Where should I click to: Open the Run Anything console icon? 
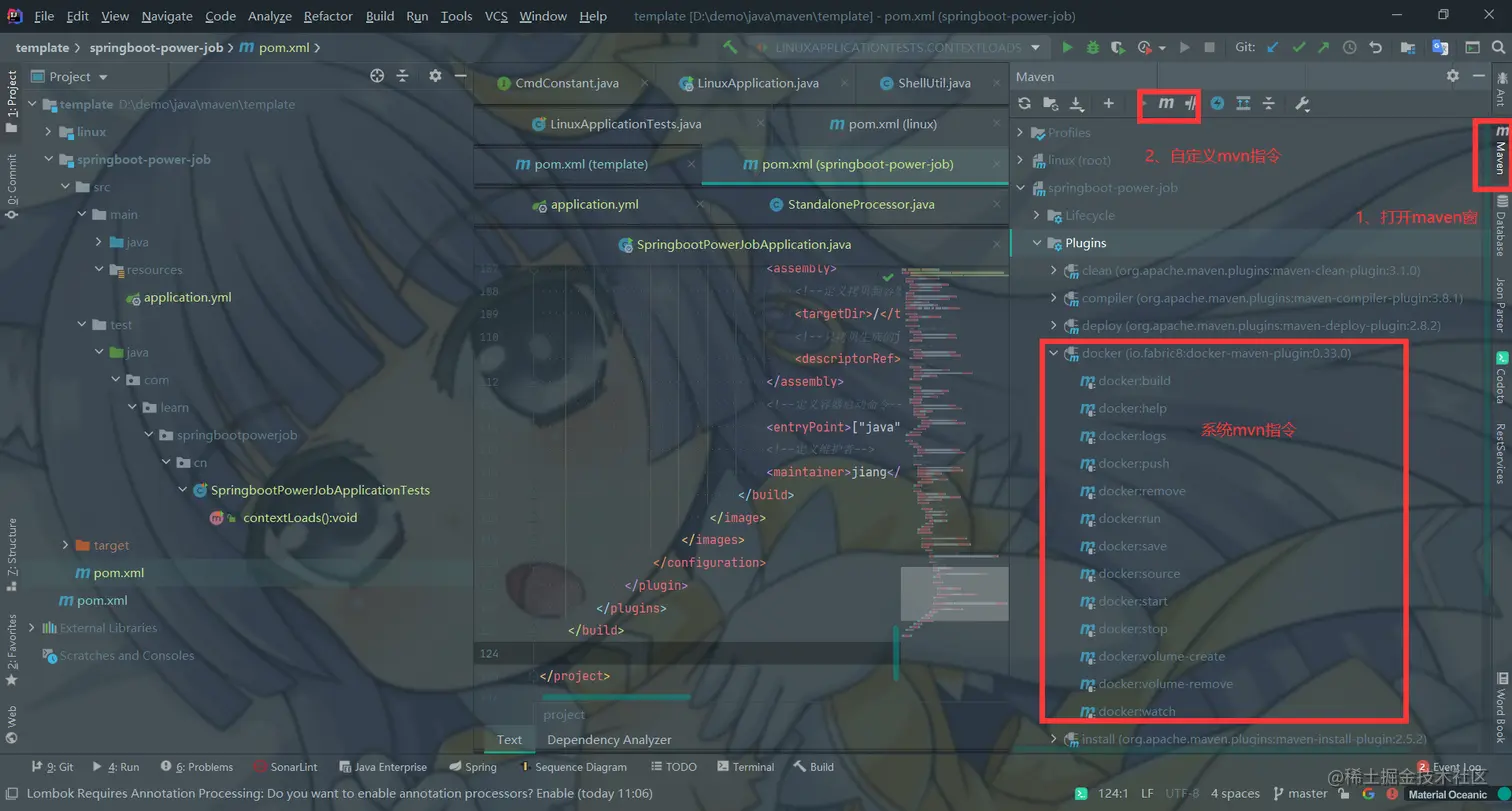pyautogui.click(x=1473, y=47)
